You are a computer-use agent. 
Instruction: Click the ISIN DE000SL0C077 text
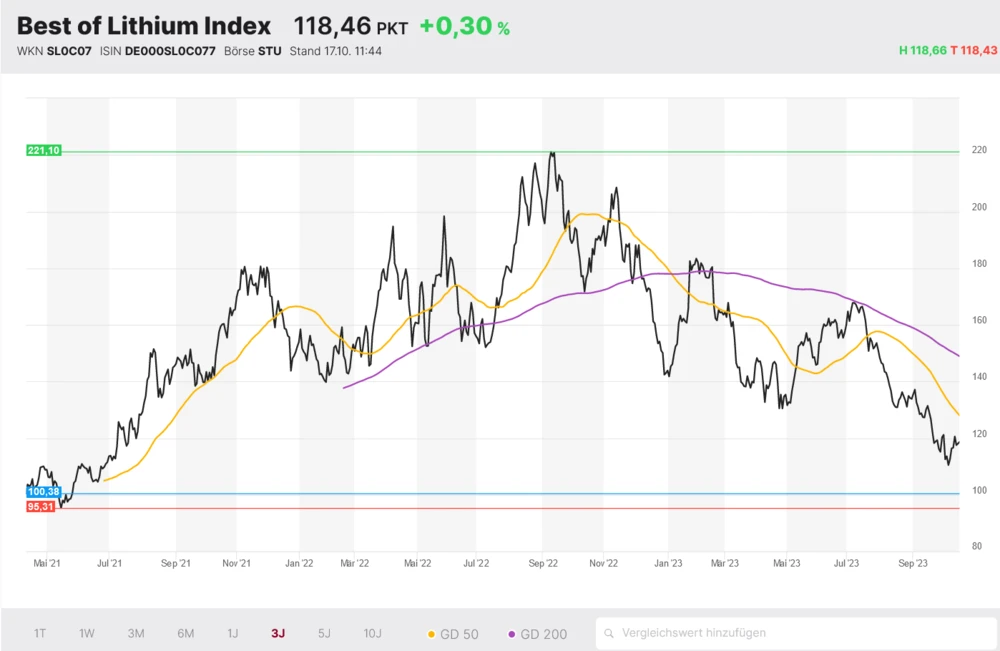point(168,51)
